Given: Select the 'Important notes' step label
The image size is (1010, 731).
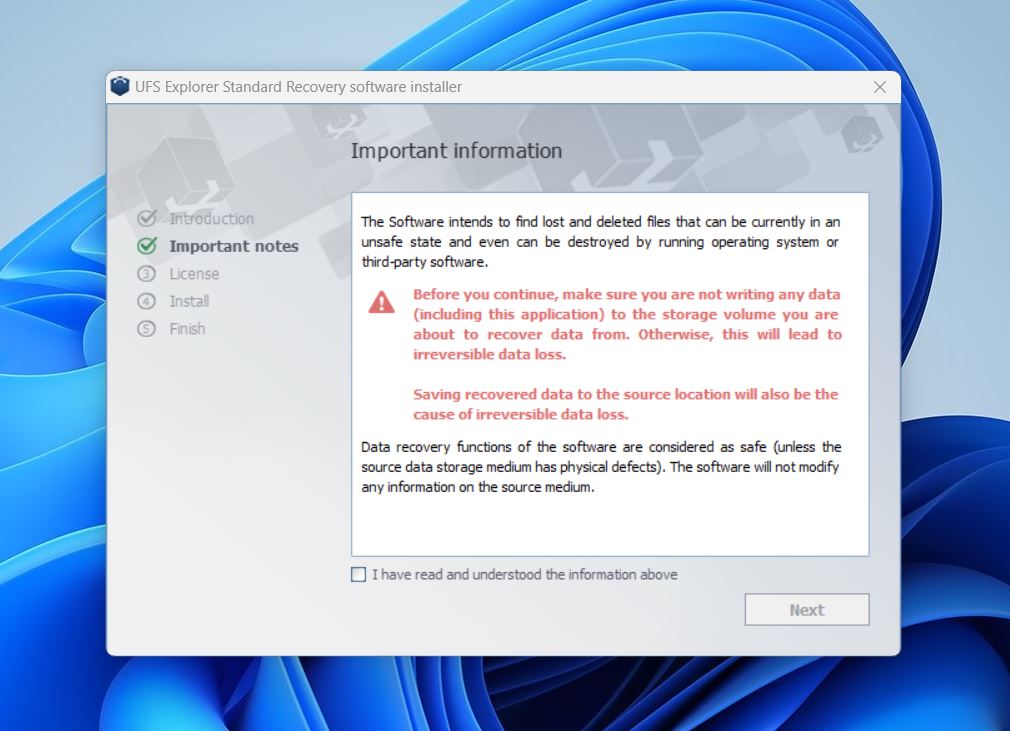Looking at the screenshot, I should point(234,246).
